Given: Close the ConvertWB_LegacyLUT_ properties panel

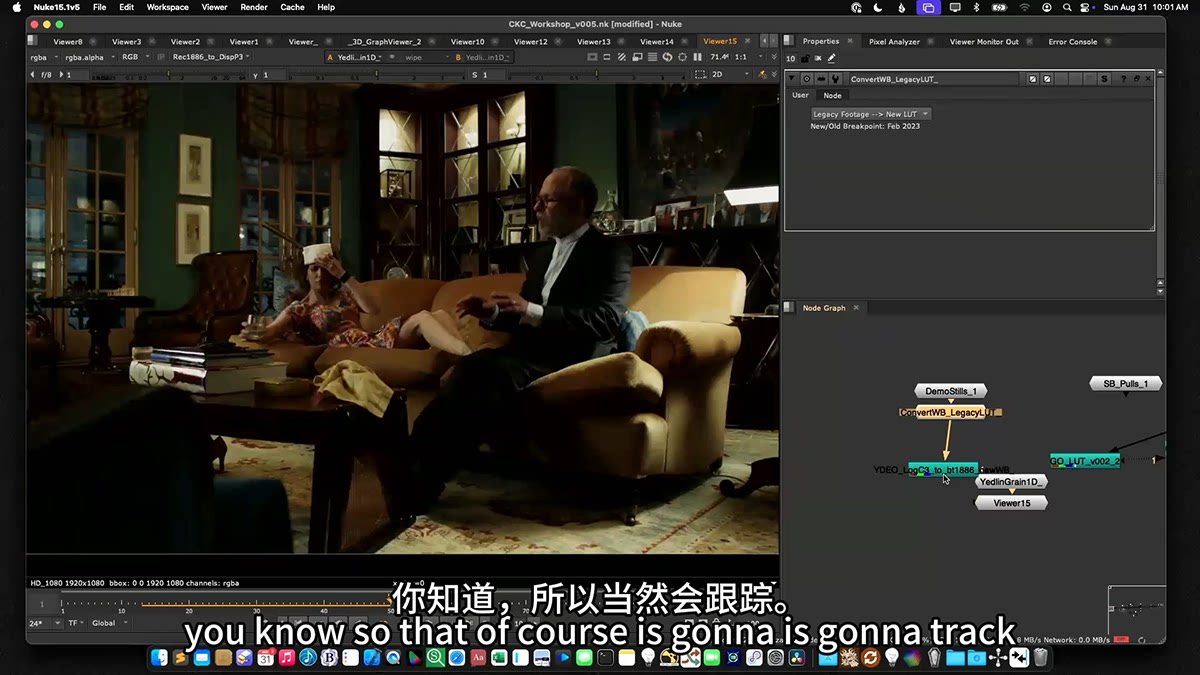Looking at the screenshot, I should (1148, 79).
